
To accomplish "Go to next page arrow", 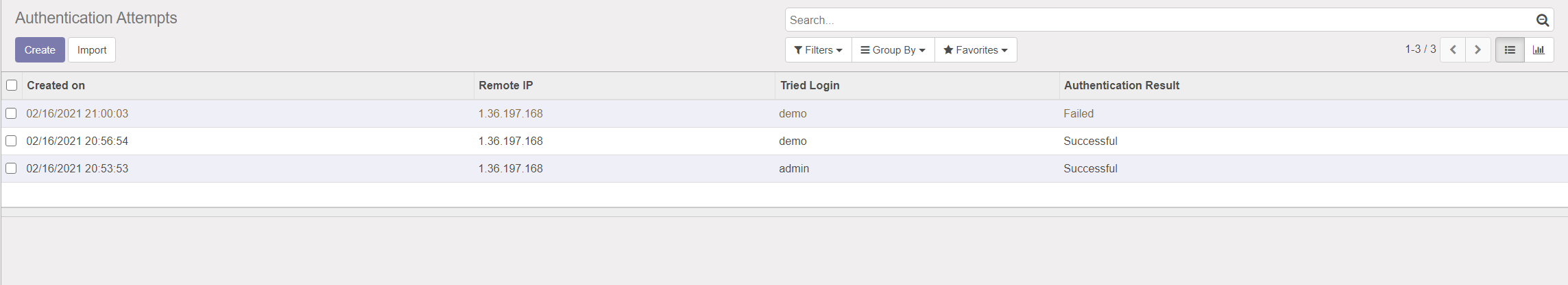I will [x=1478, y=49].
